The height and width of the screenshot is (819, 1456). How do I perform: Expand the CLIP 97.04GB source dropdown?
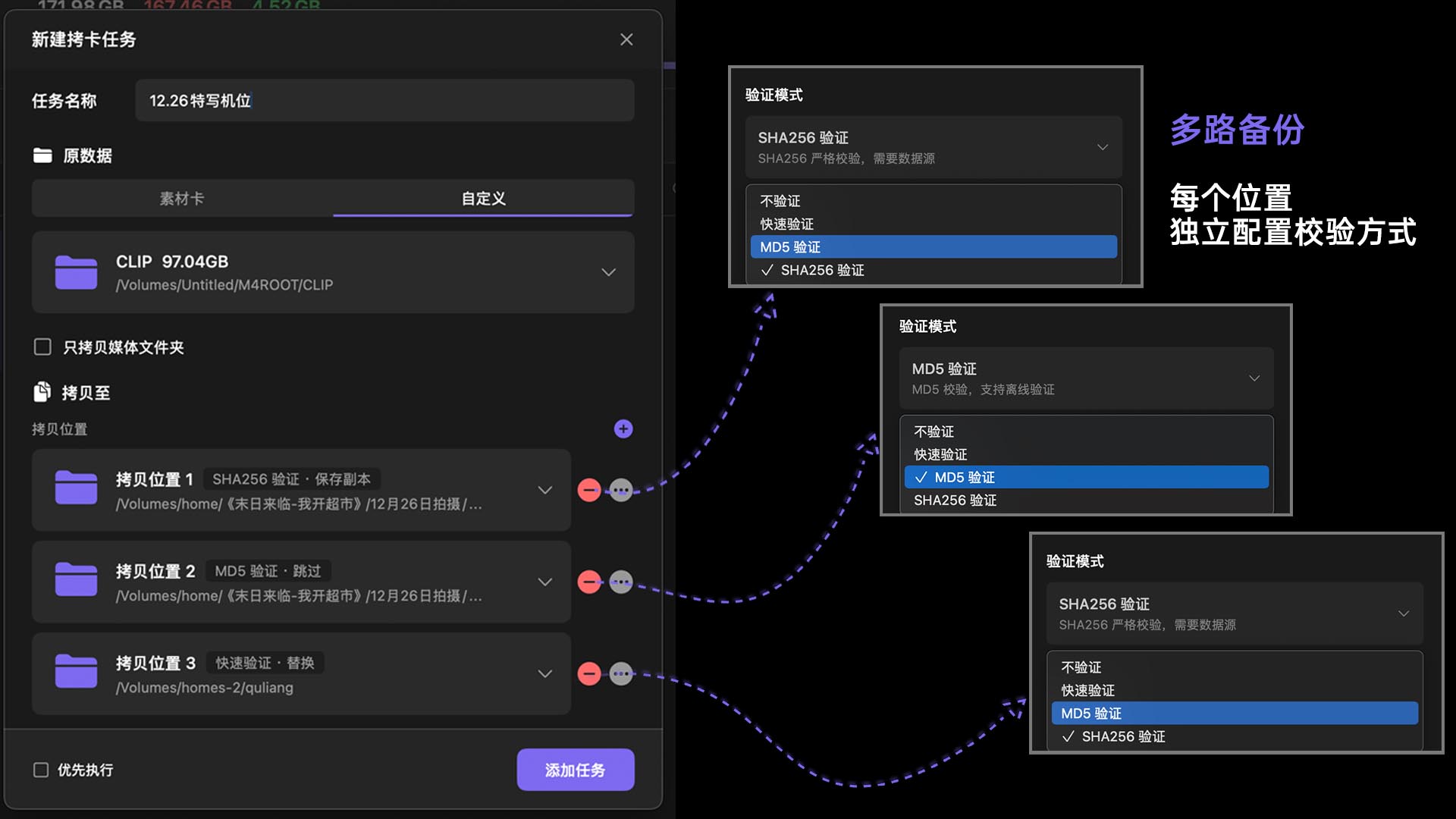[608, 272]
